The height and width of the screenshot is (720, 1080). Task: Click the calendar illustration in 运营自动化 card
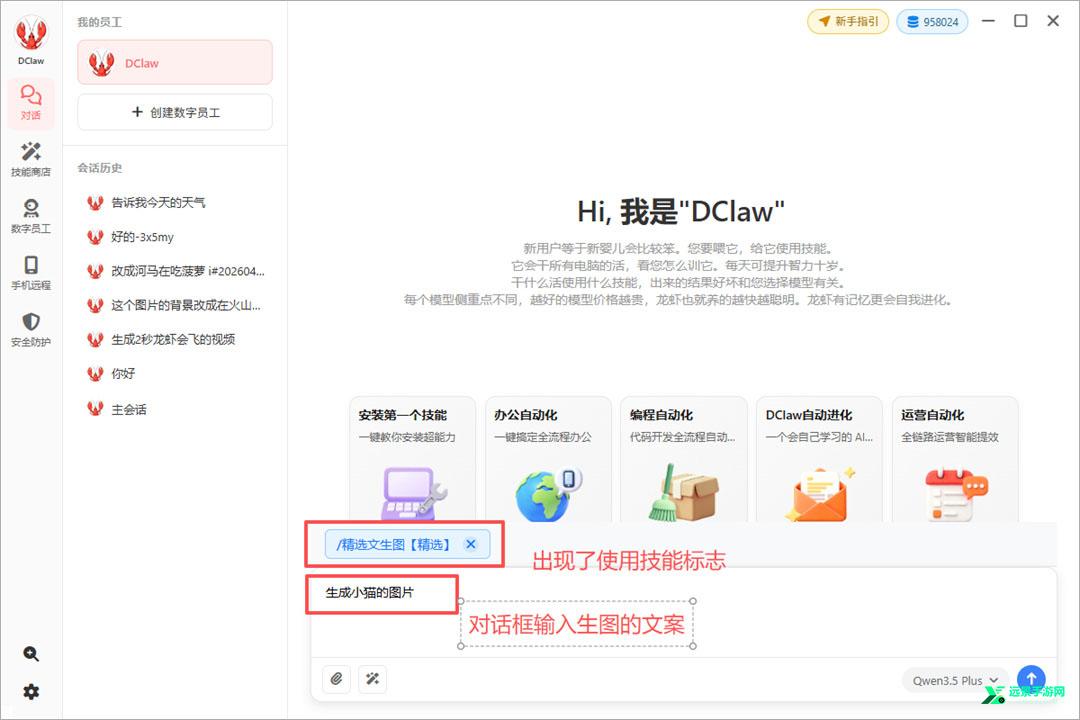click(x=956, y=494)
